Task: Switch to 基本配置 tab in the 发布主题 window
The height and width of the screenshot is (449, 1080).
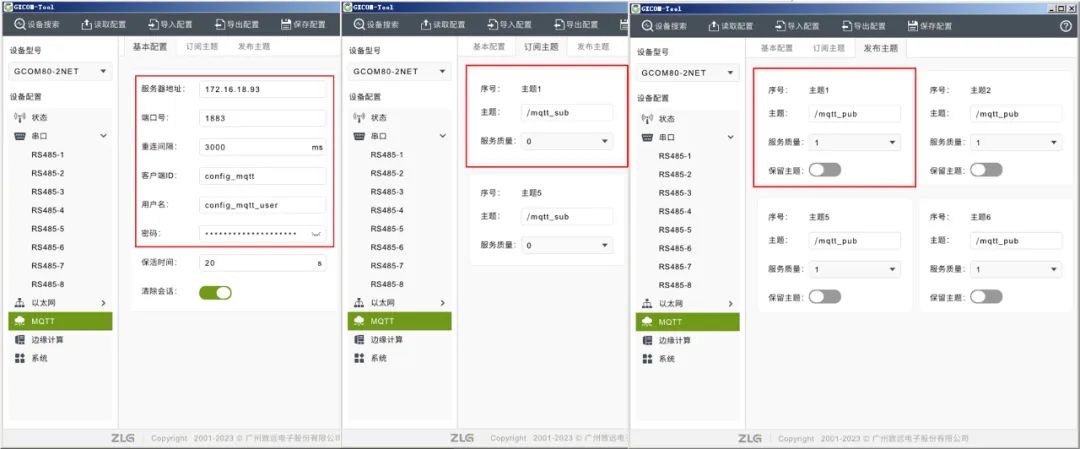Action: click(777, 48)
